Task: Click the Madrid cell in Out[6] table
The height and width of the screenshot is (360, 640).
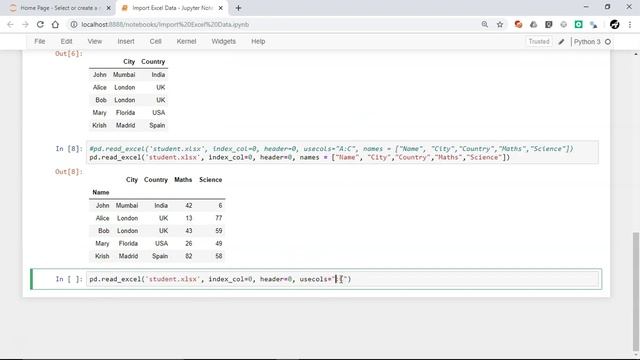Action: pos(125,125)
